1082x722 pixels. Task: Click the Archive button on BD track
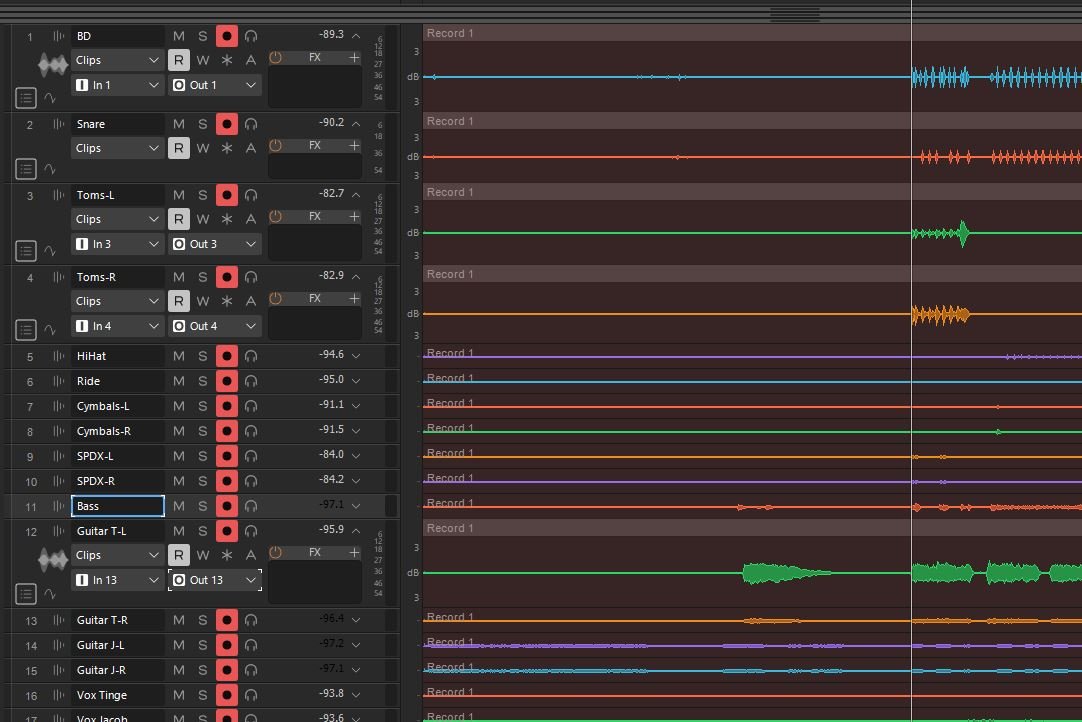(x=250, y=60)
